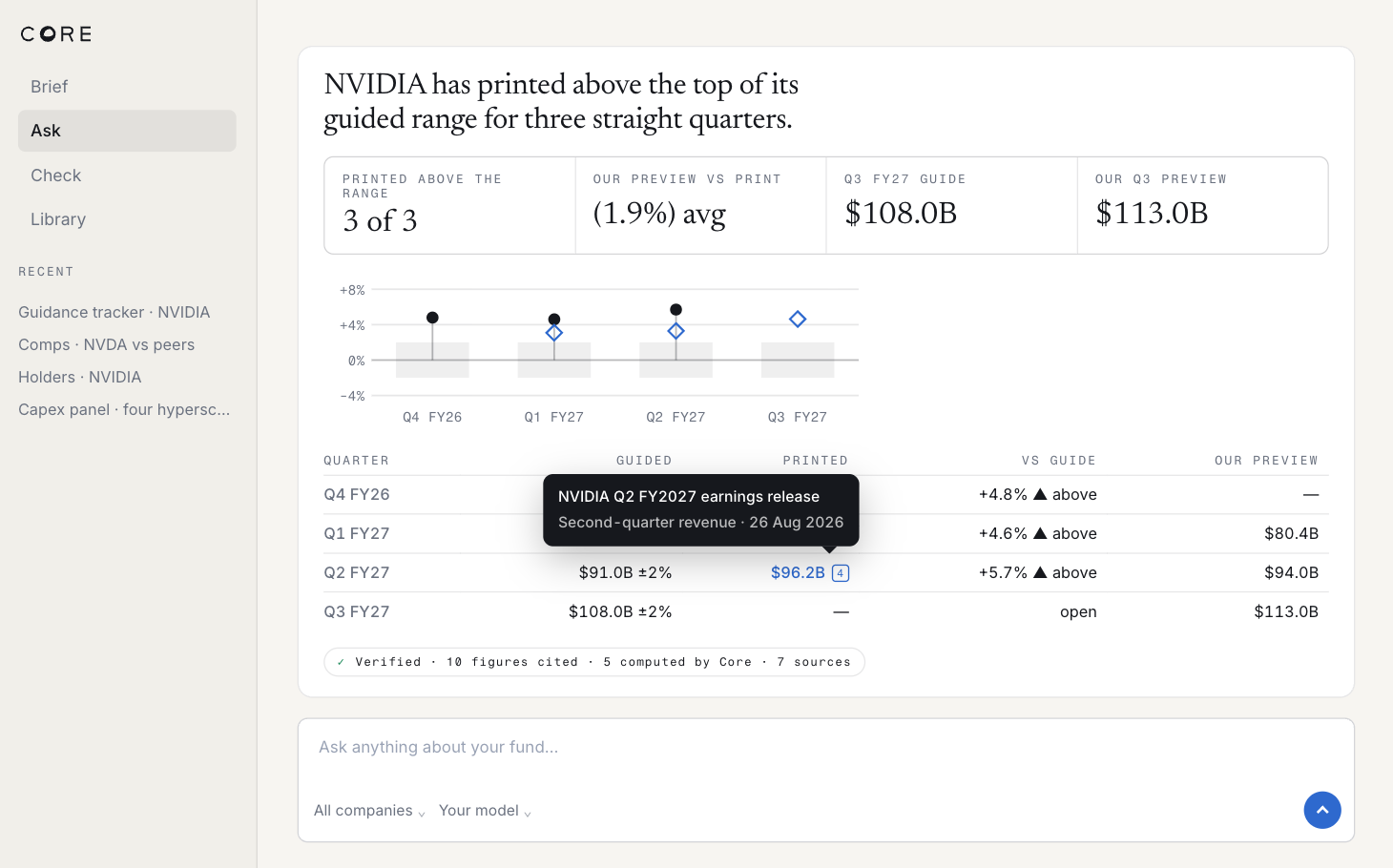
Task: Click the OUR PREVIEW column header
Action: coord(1266,461)
